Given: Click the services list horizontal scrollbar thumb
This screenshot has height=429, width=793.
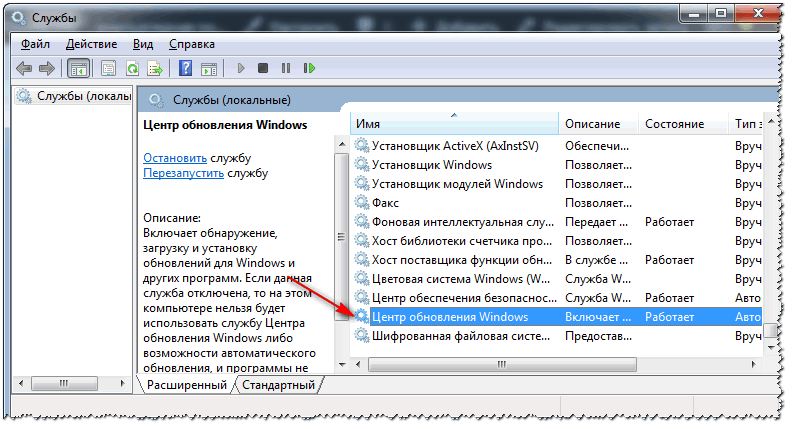Looking at the screenshot, I should pyautogui.click(x=502, y=364).
